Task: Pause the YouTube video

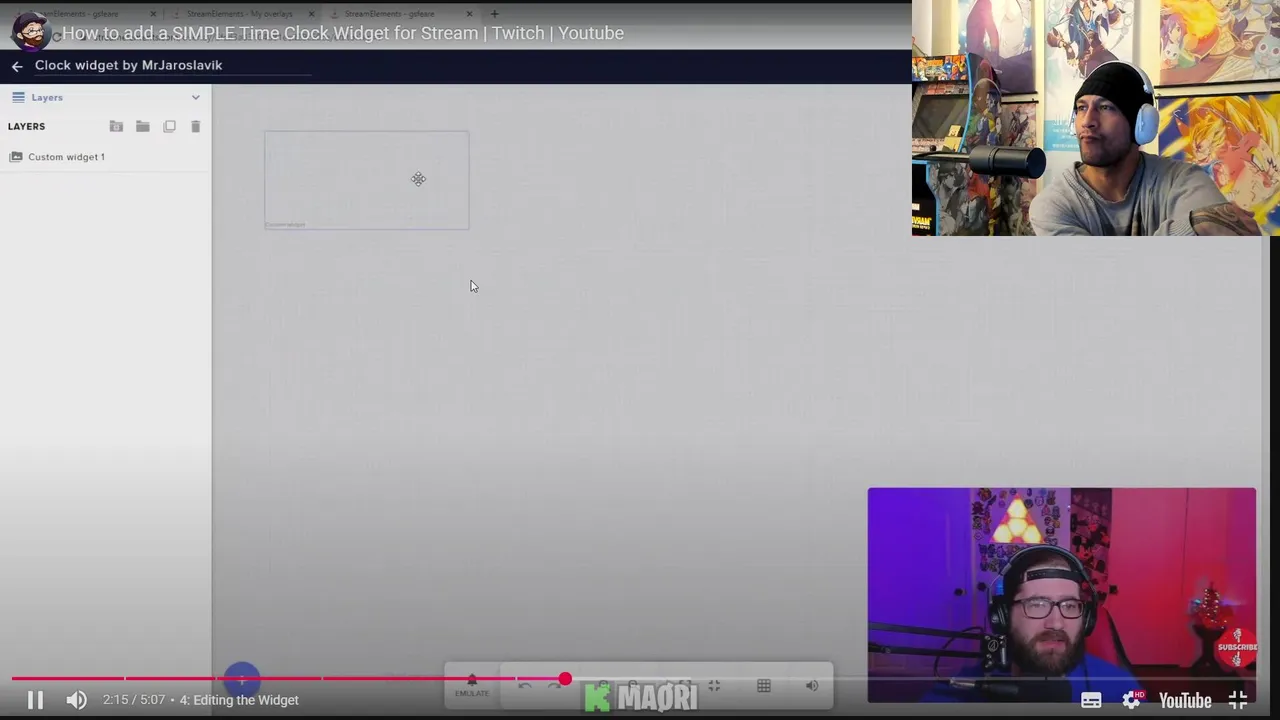Action: pyautogui.click(x=35, y=700)
